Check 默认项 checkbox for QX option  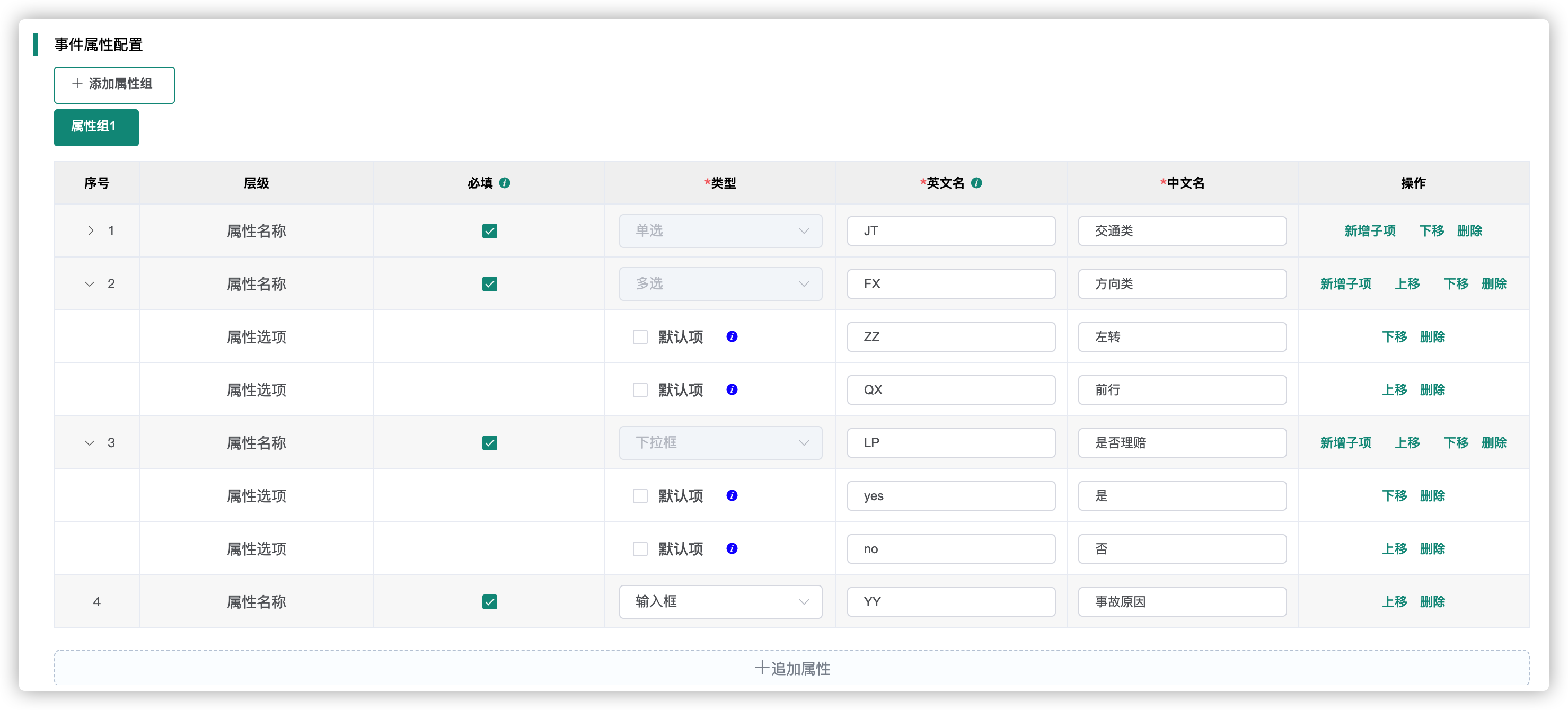(640, 389)
